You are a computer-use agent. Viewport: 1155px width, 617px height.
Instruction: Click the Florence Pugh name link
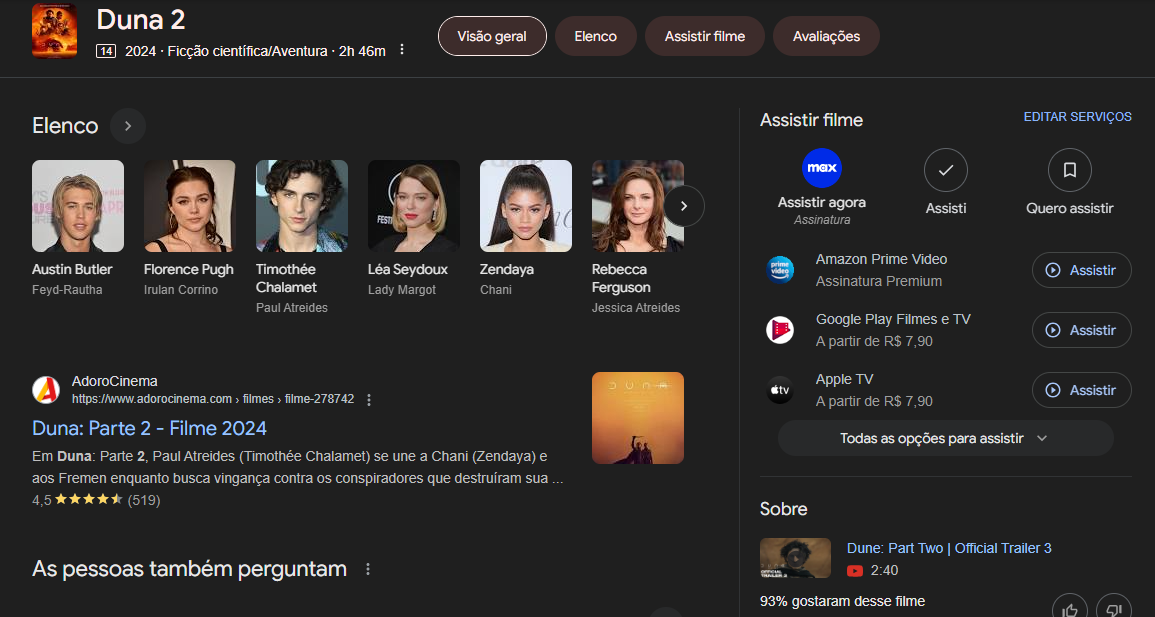pyautogui.click(x=189, y=269)
